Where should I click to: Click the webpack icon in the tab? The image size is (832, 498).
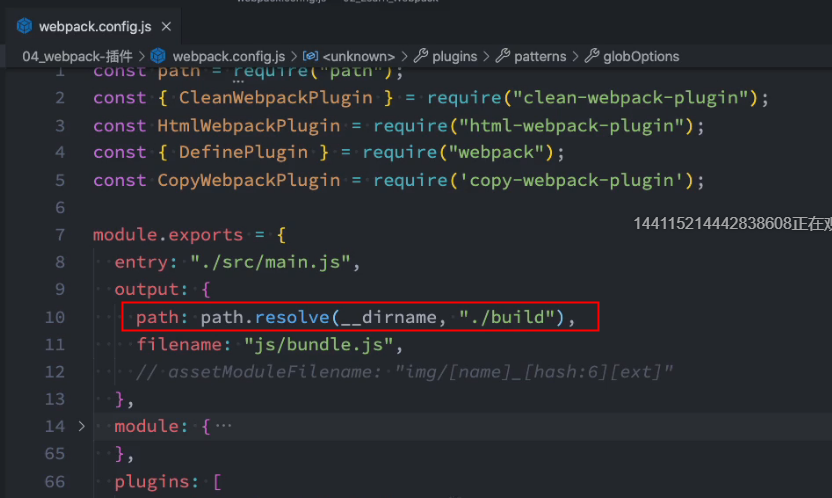(24, 26)
